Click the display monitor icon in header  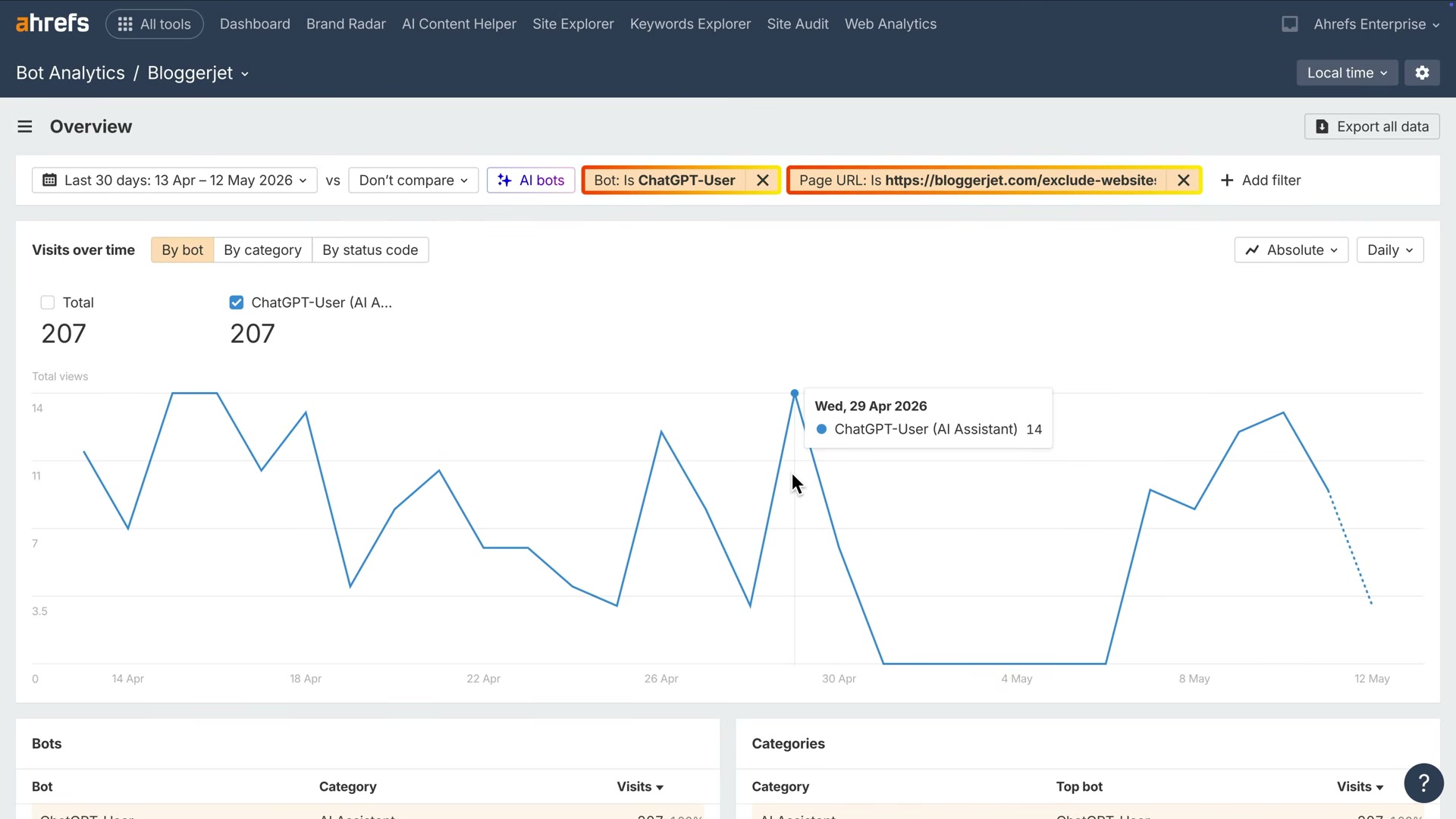(x=1289, y=24)
